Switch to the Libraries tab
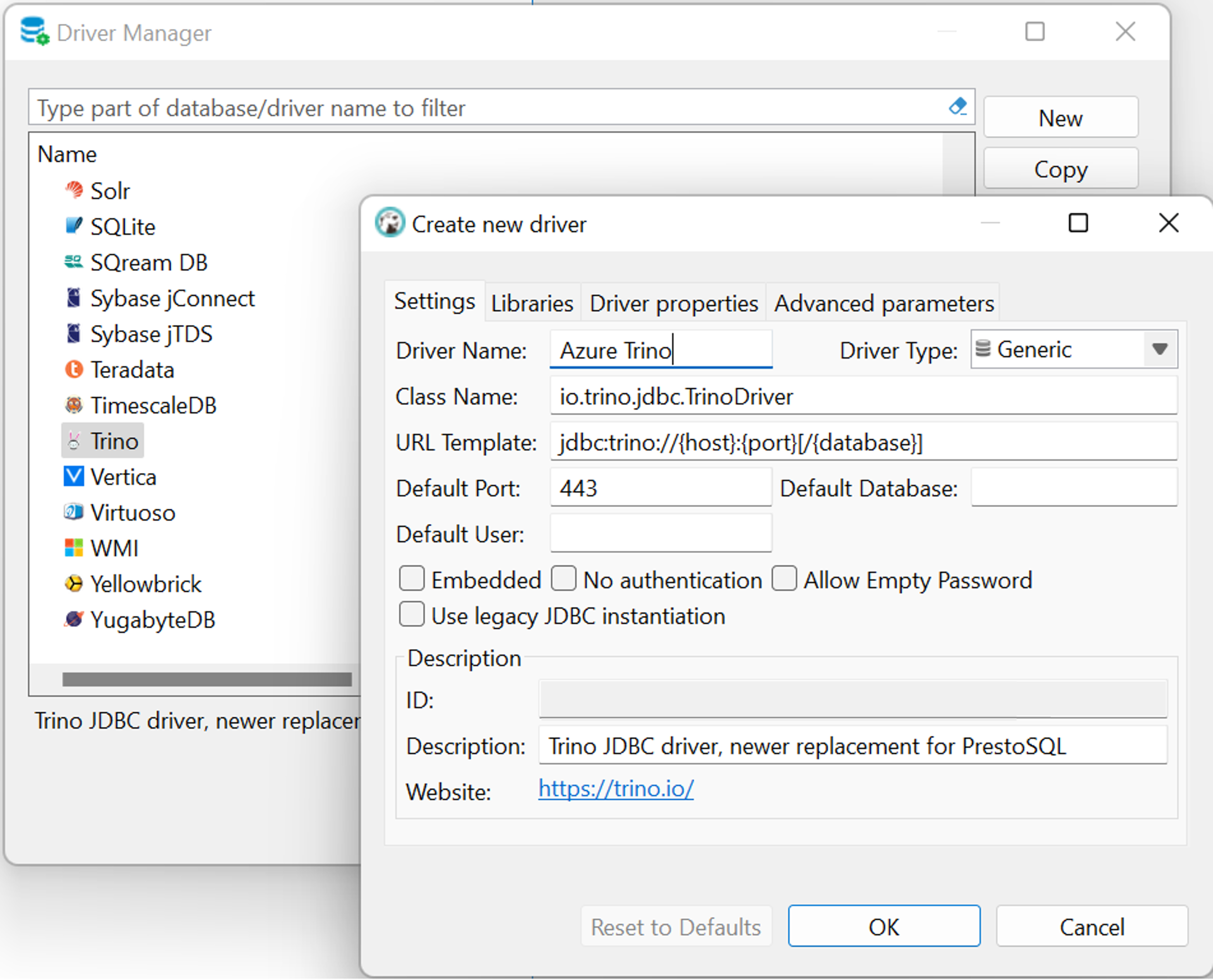Image resolution: width=1213 pixels, height=980 pixels. tap(530, 302)
